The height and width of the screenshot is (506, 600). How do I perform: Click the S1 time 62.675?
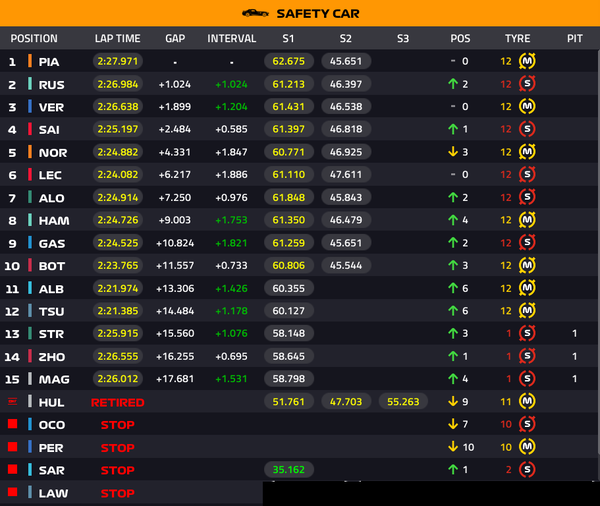[x=289, y=61]
